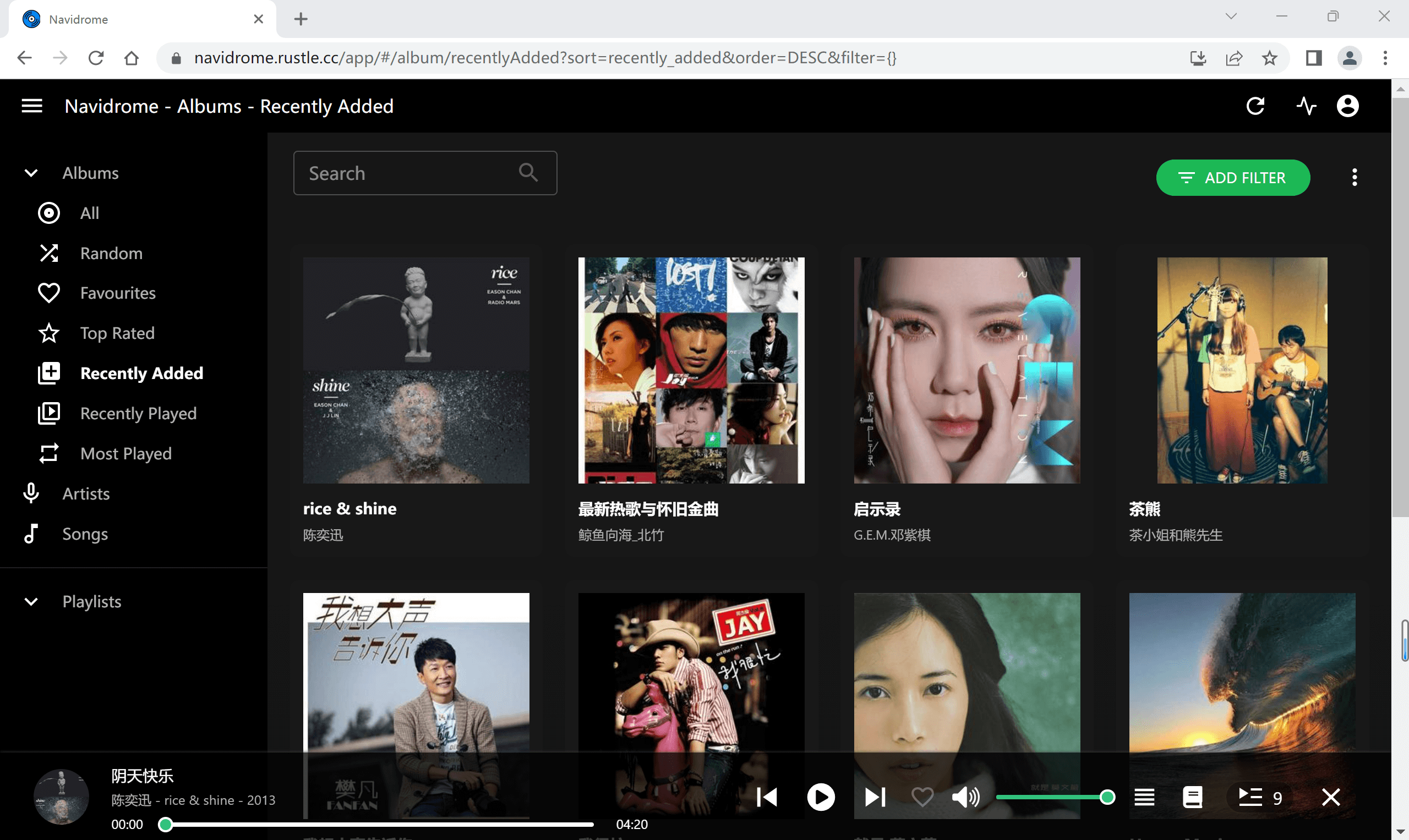Screen dimensions: 1409x840
Task: Click the page vertical scrollbar
Action: coord(1400,306)
